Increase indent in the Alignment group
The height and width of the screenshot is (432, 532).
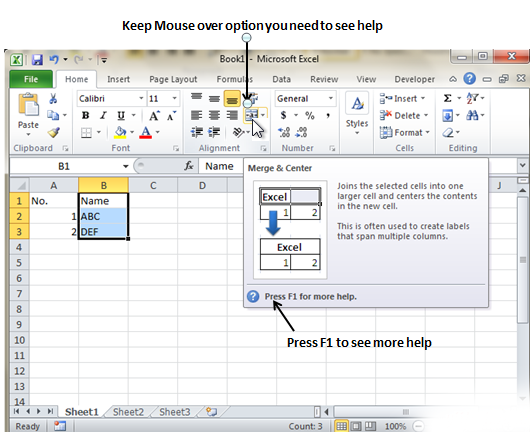point(214,132)
